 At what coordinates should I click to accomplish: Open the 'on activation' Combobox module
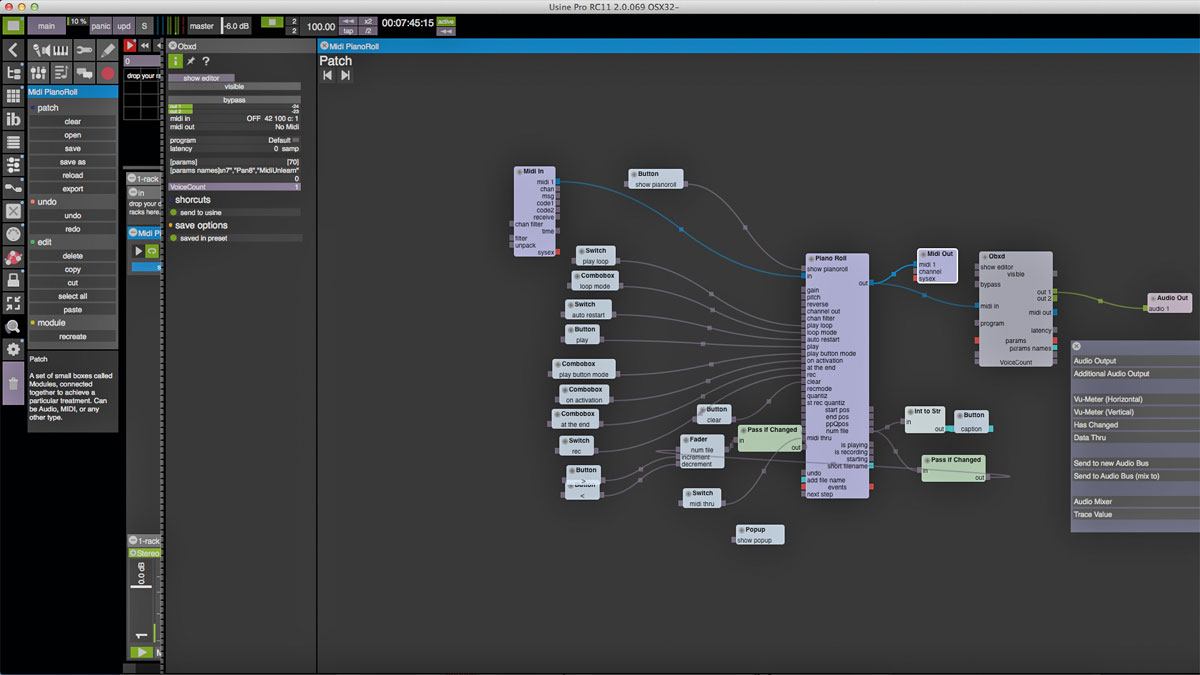(584, 394)
